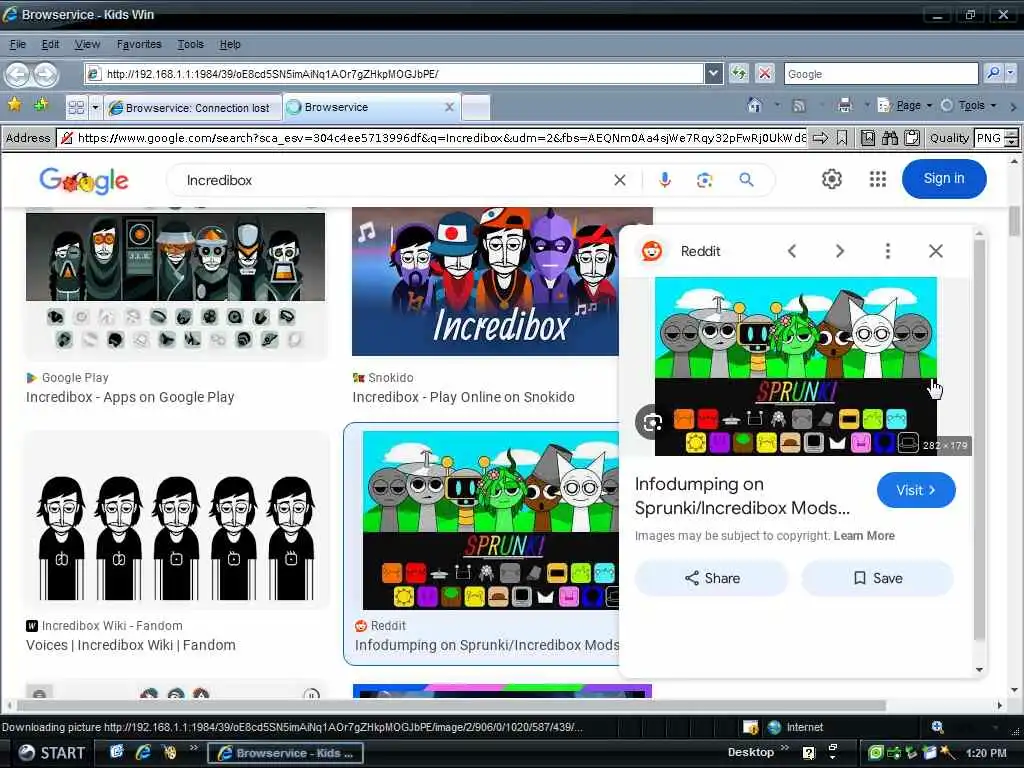Open Voices | Incredibox Wiki | Fandom result

(x=131, y=645)
